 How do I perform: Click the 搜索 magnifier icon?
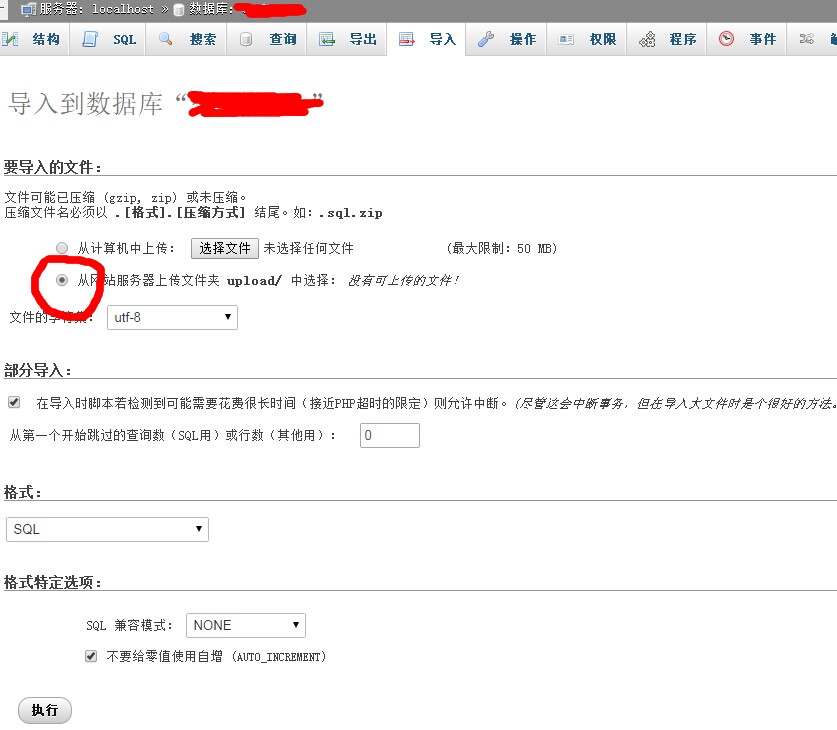tap(166, 39)
